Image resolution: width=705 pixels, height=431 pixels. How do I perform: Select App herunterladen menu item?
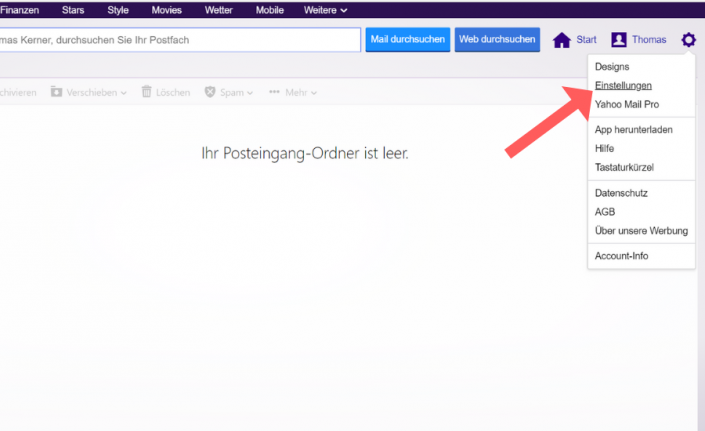[633, 130]
